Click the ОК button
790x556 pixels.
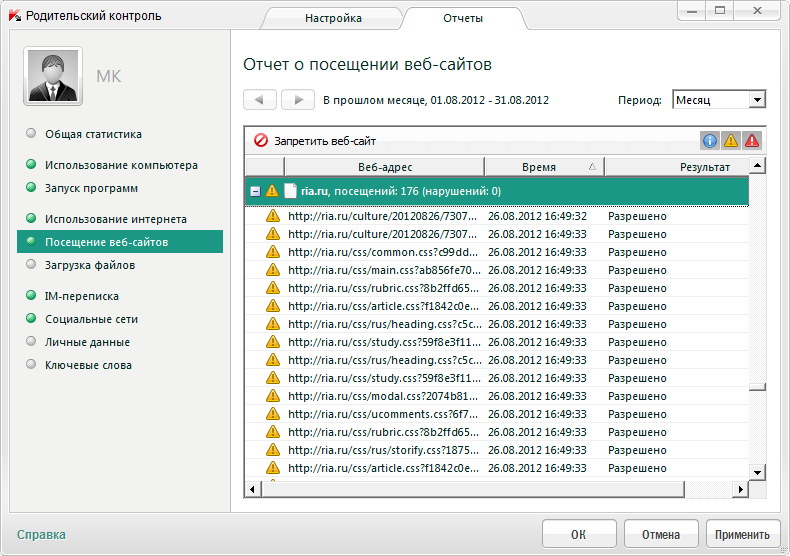(x=579, y=534)
